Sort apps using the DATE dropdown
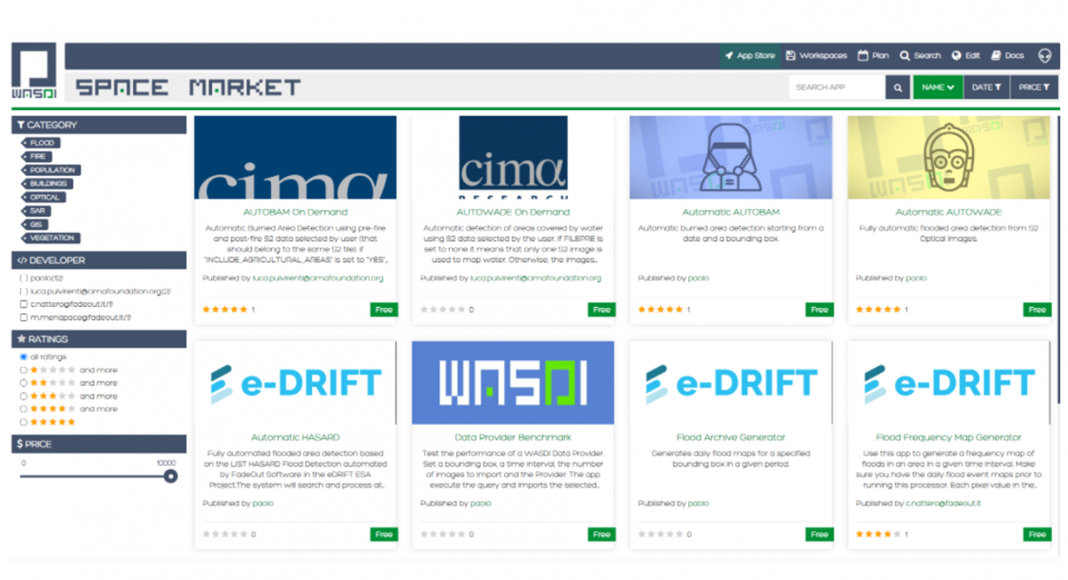 [x=985, y=87]
